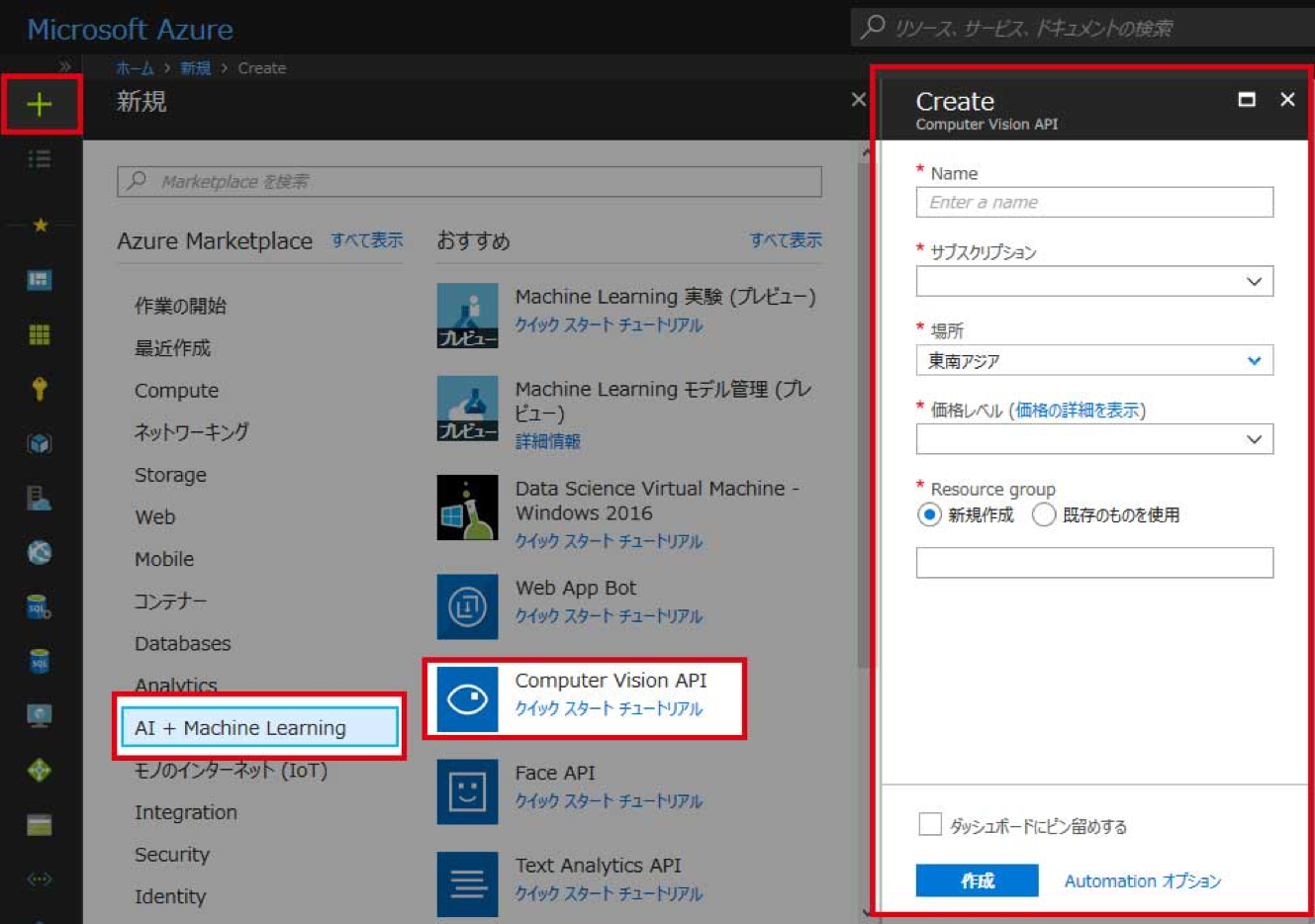Open Face API クイック スタート チュートリアル link
The image size is (1315, 924).
(x=609, y=801)
